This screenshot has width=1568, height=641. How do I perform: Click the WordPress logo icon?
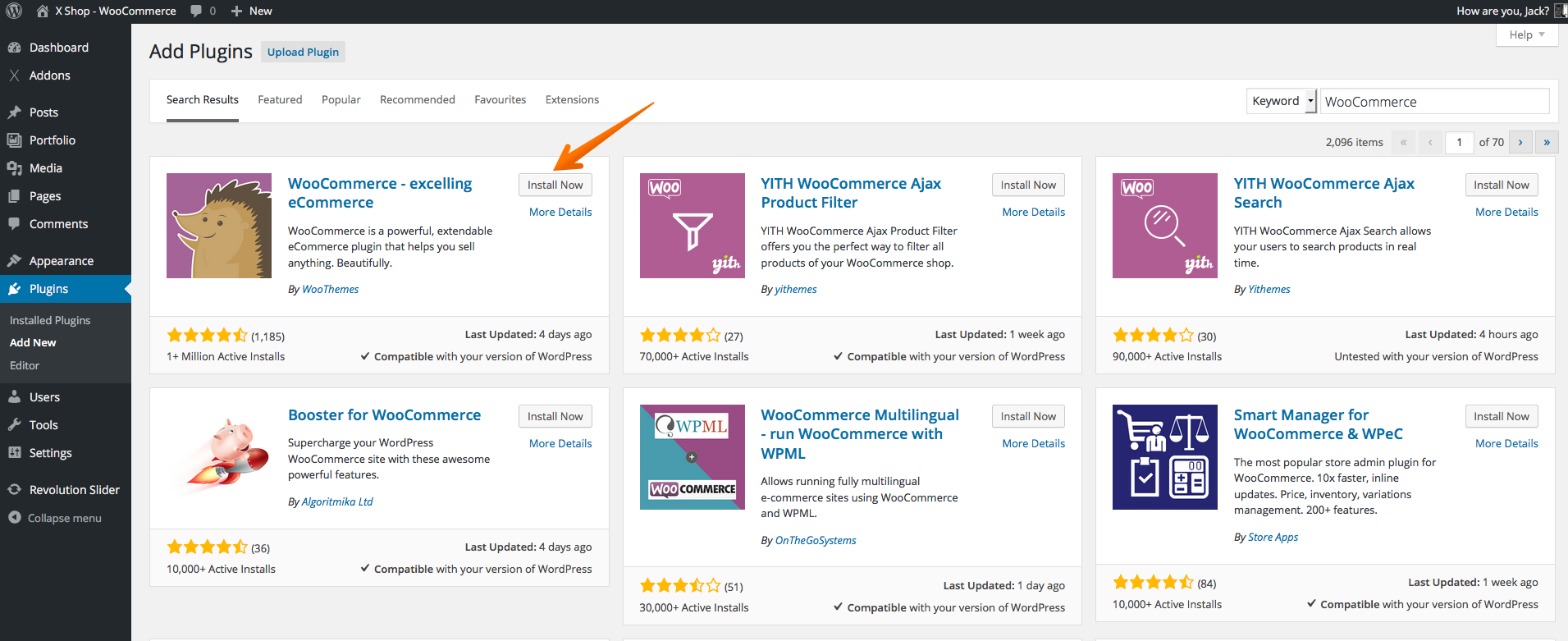pos(14,11)
